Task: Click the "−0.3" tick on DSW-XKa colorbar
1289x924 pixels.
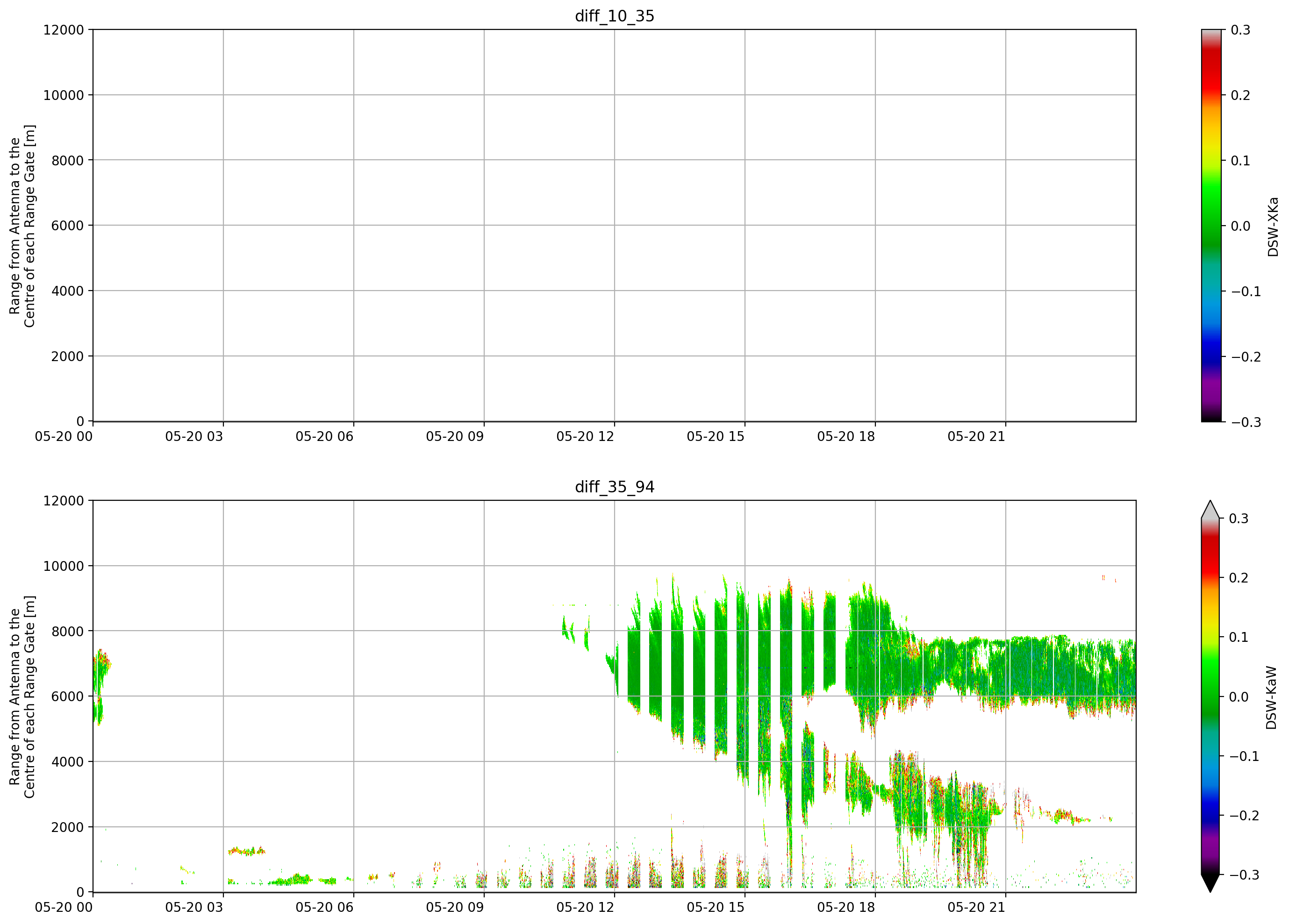Action: tap(1246, 422)
